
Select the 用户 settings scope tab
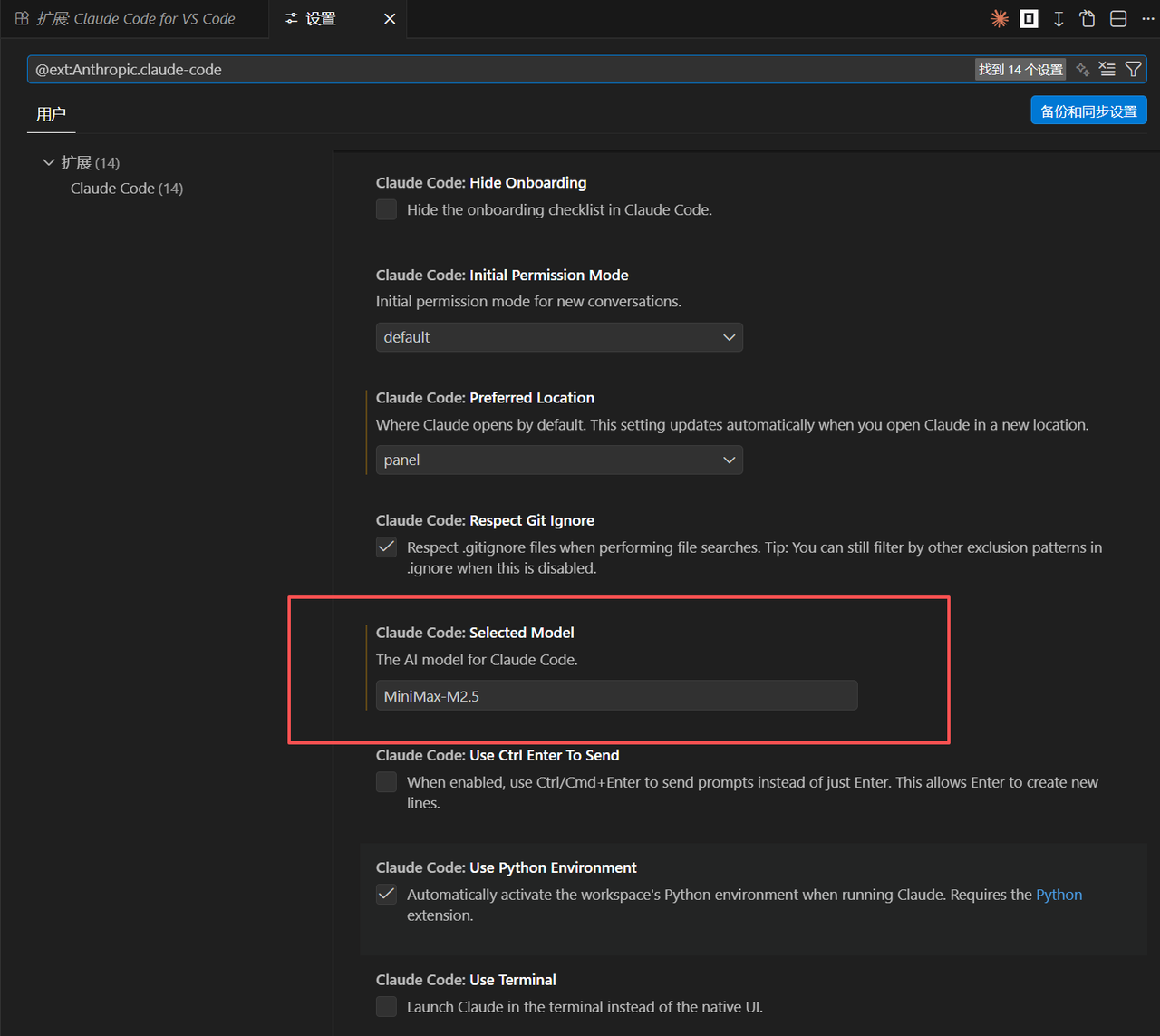[51, 114]
